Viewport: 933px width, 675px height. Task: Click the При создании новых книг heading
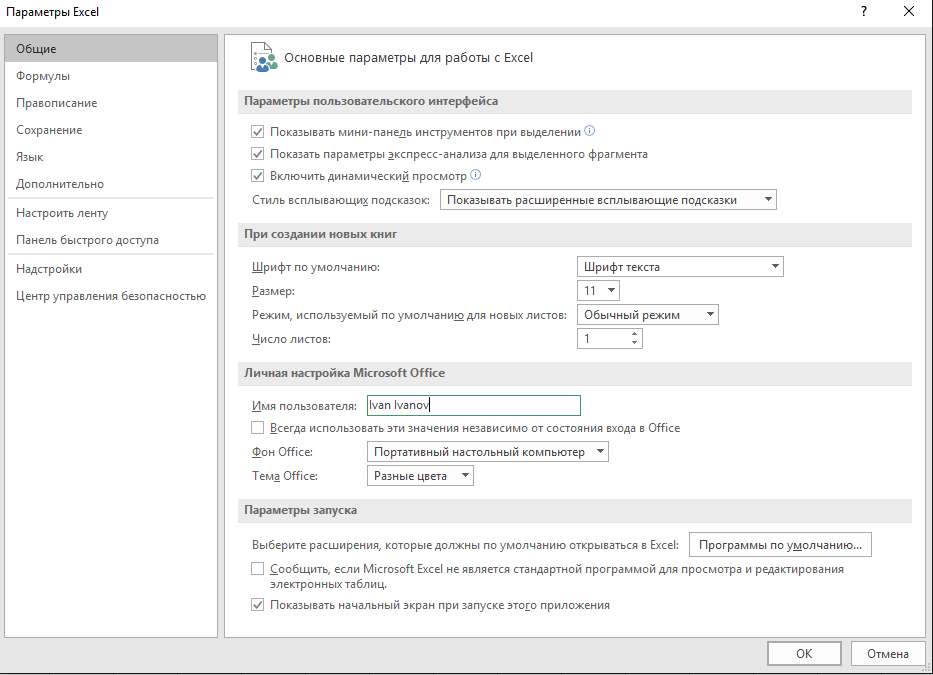[x=321, y=234]
